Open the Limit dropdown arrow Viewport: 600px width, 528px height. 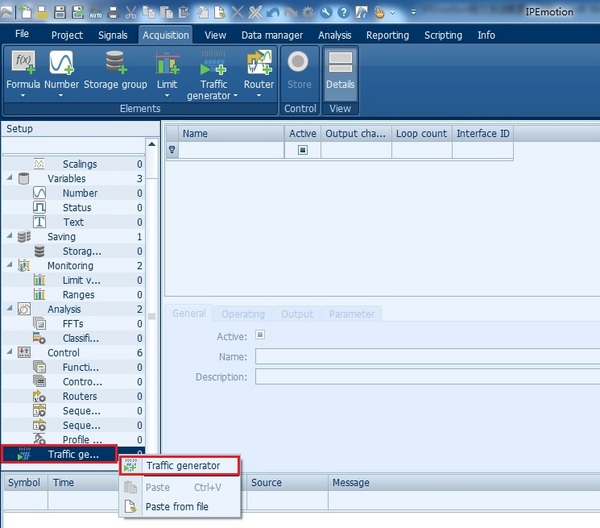click(x=167, y=95)
